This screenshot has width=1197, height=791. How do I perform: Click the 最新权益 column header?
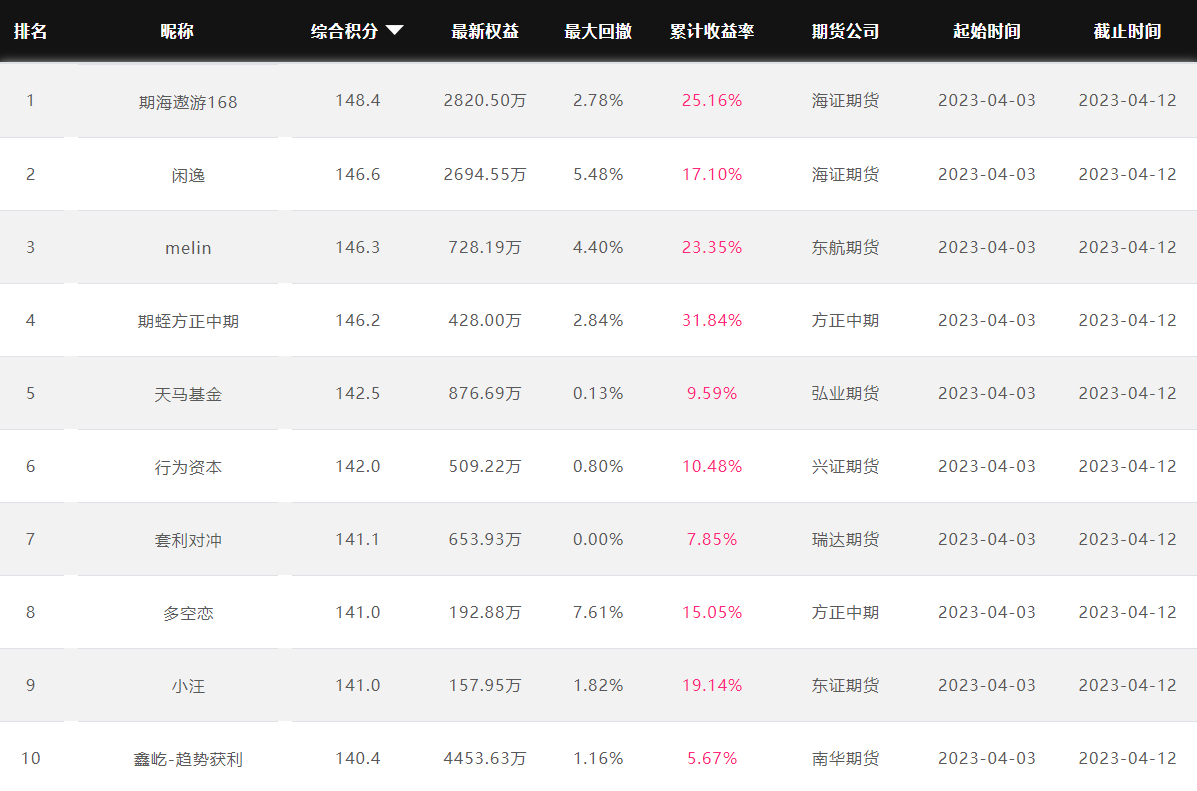(x=485, y=31)
